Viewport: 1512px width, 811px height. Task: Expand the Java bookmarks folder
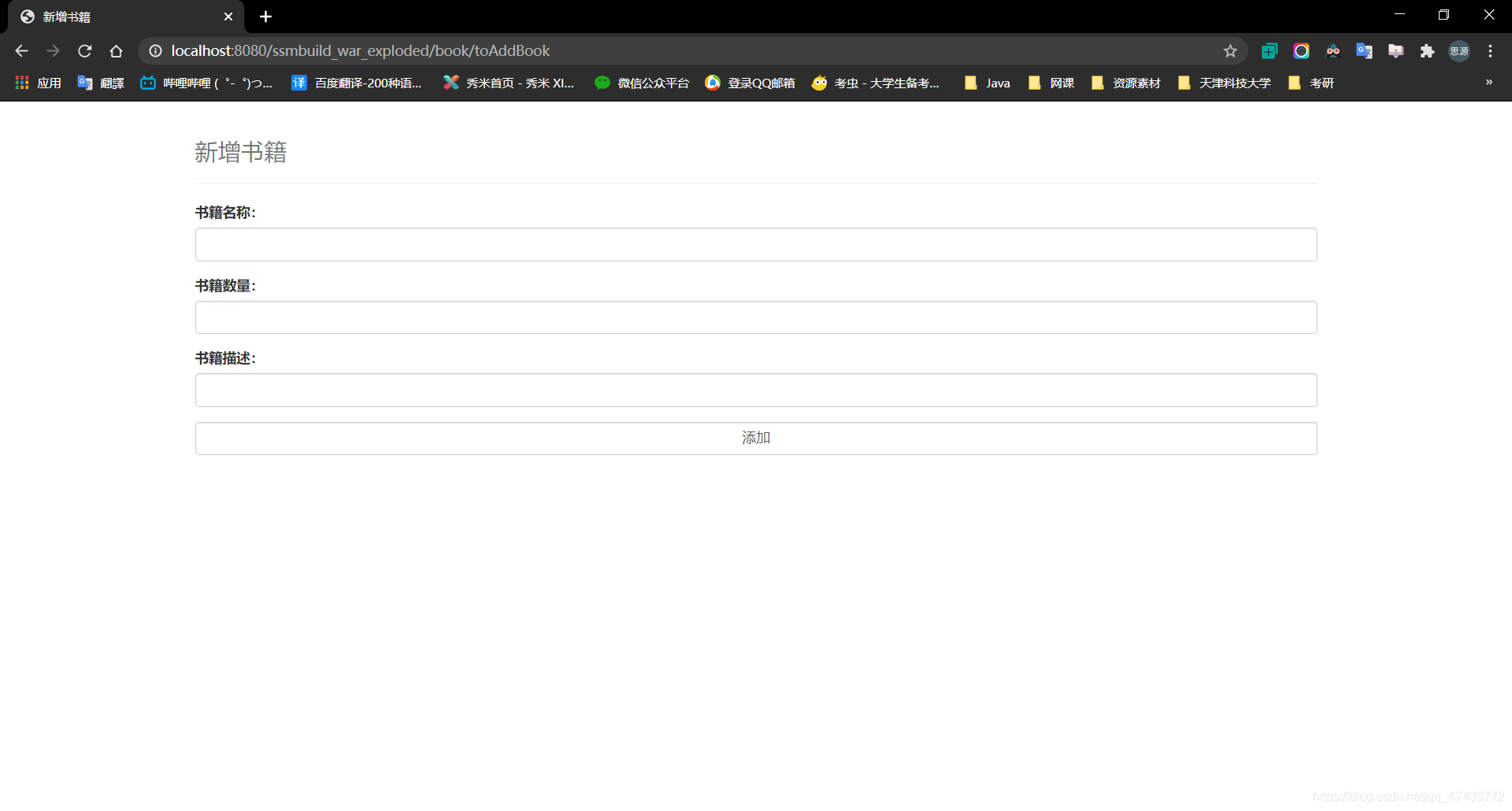987,83
